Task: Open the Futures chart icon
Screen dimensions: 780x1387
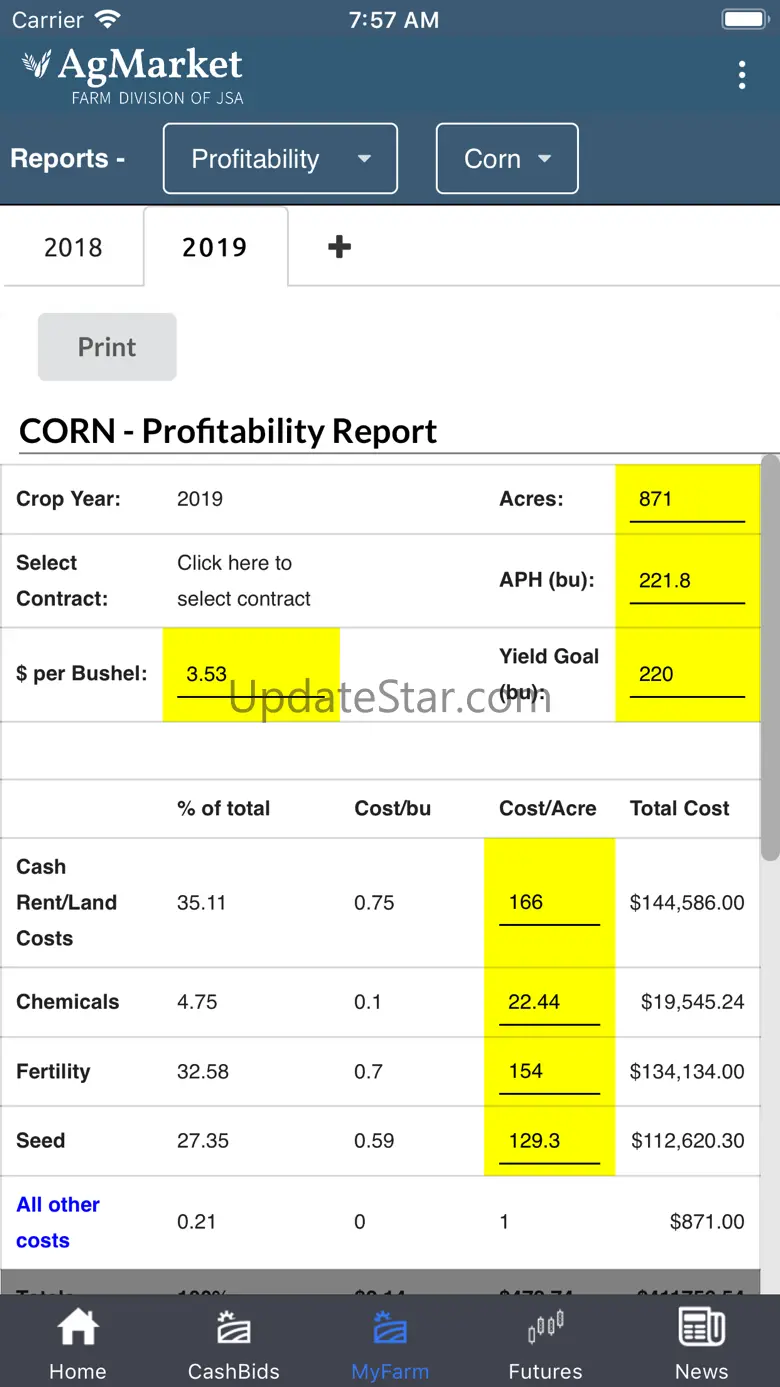Action: point(545,1328)
